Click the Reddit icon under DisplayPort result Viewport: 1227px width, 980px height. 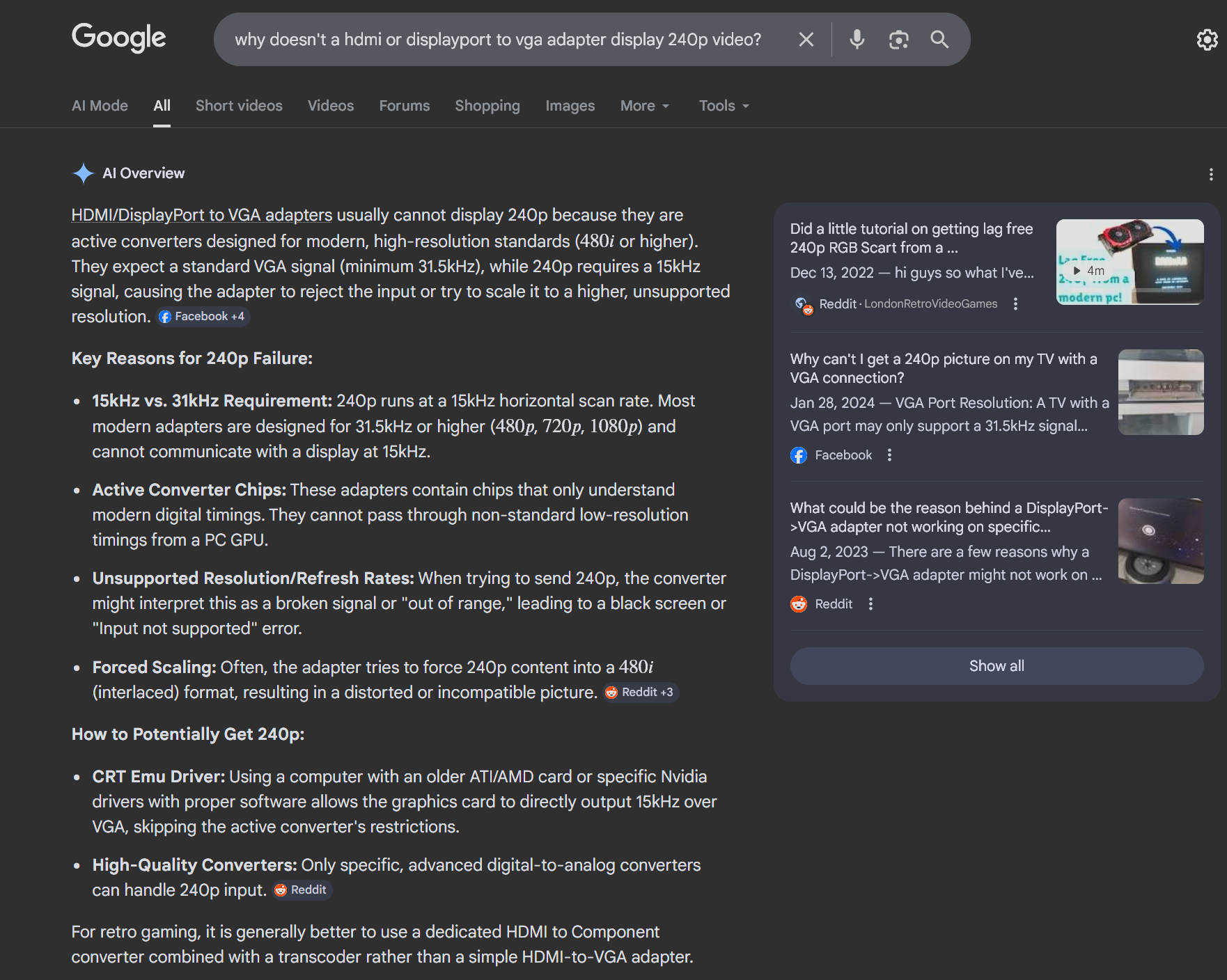(x=799, y=604)
